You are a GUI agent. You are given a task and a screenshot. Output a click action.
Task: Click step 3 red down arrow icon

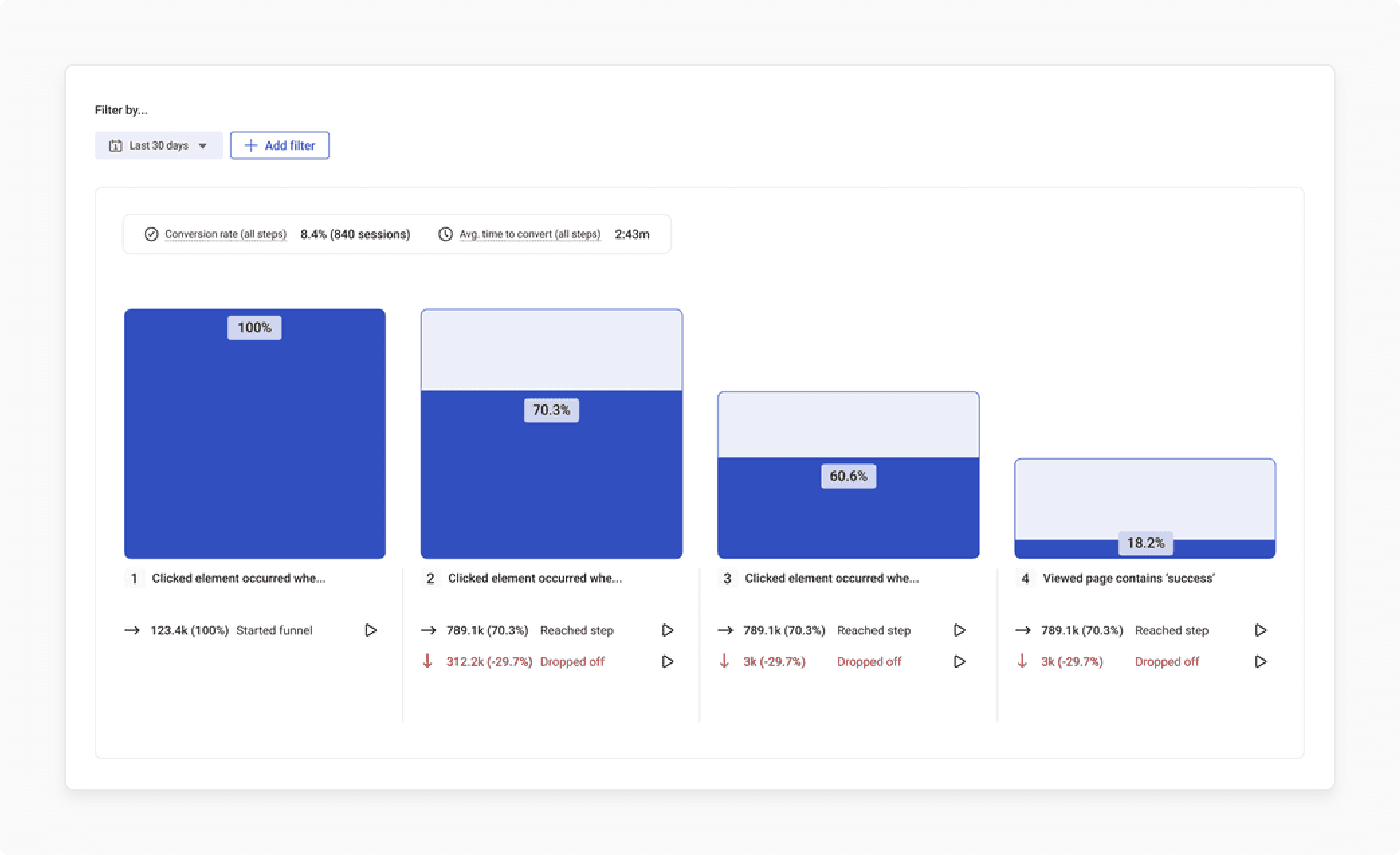725,661
